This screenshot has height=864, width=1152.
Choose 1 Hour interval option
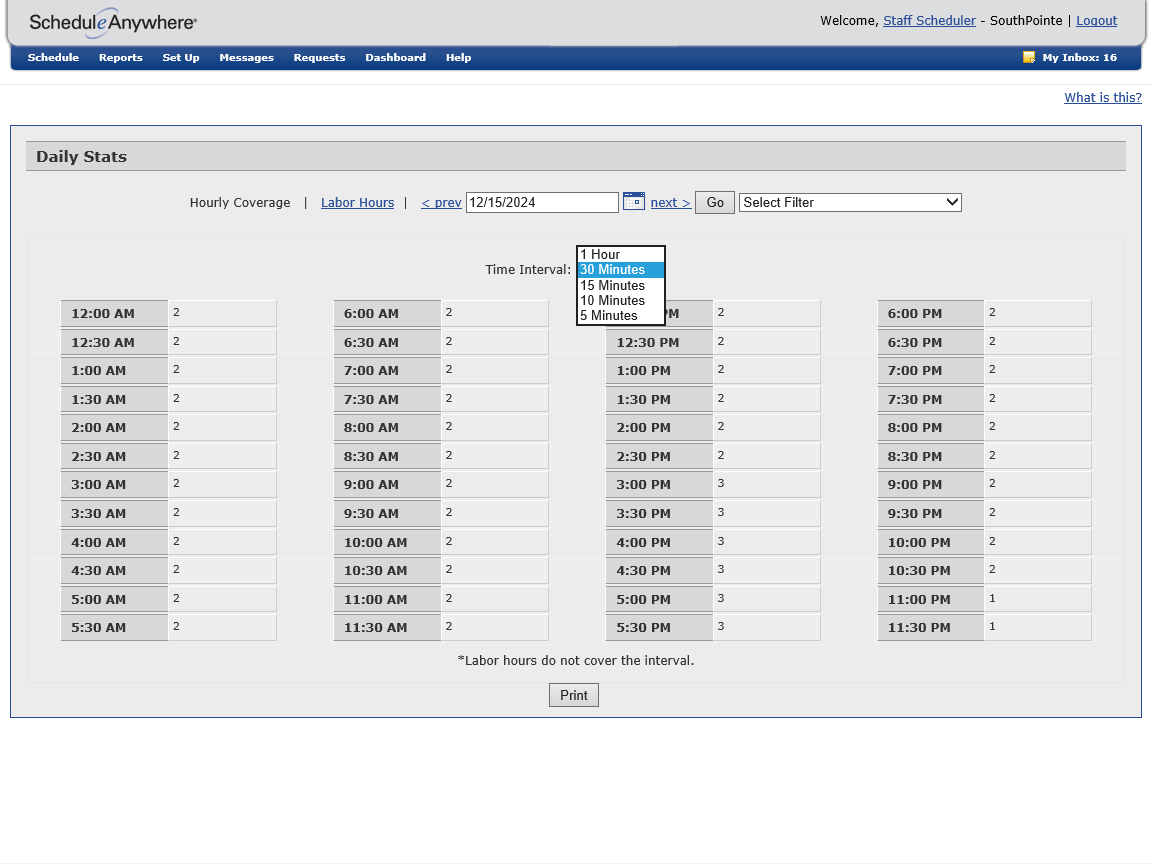click(621, 254)
